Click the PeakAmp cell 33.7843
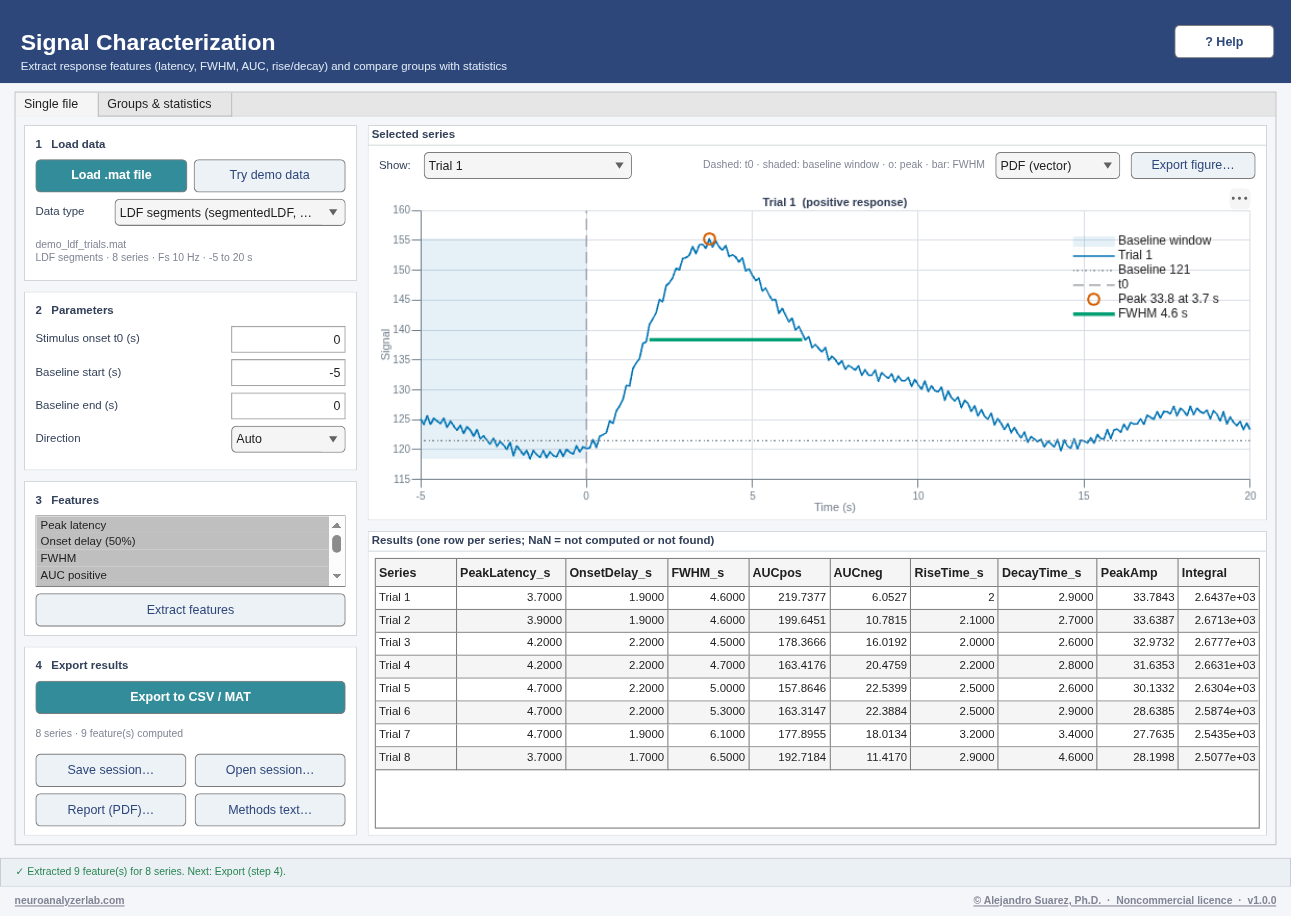Viewport: 1291px width, 916px height. pyautogui.click(x=1137, y=597)
